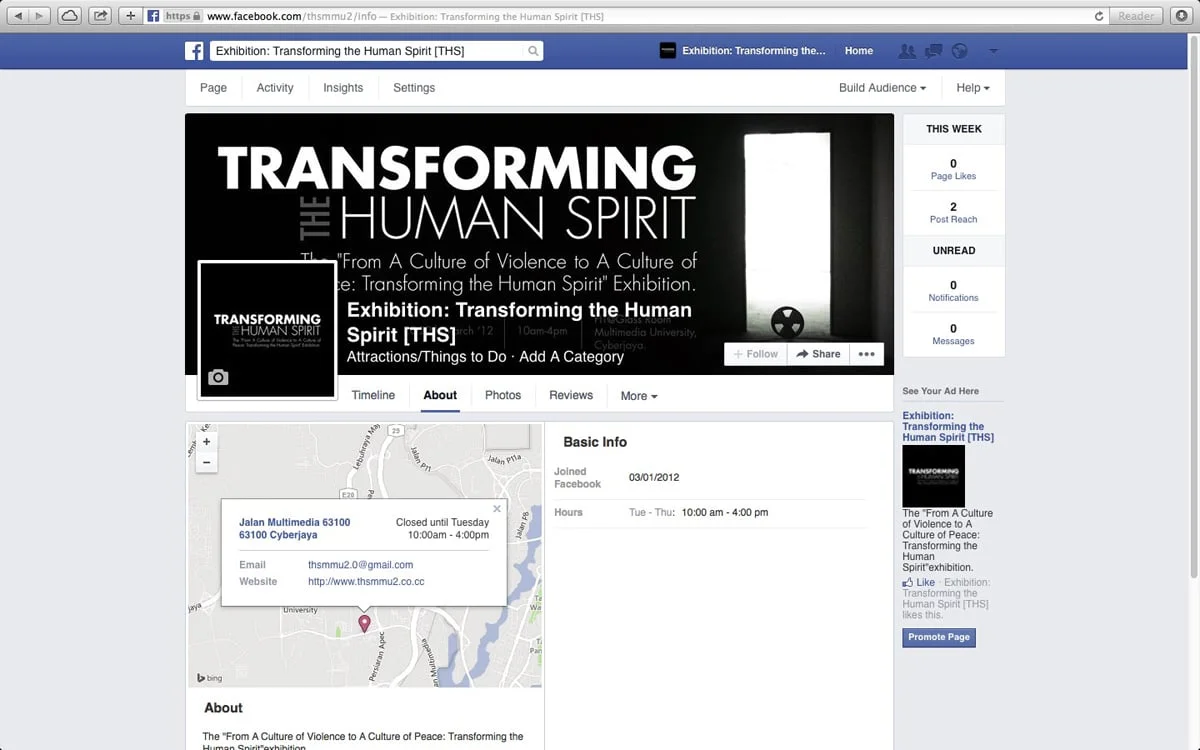1200x750 pixels.
Task: Click the Bing logo on the map
Action: [210, 678]
